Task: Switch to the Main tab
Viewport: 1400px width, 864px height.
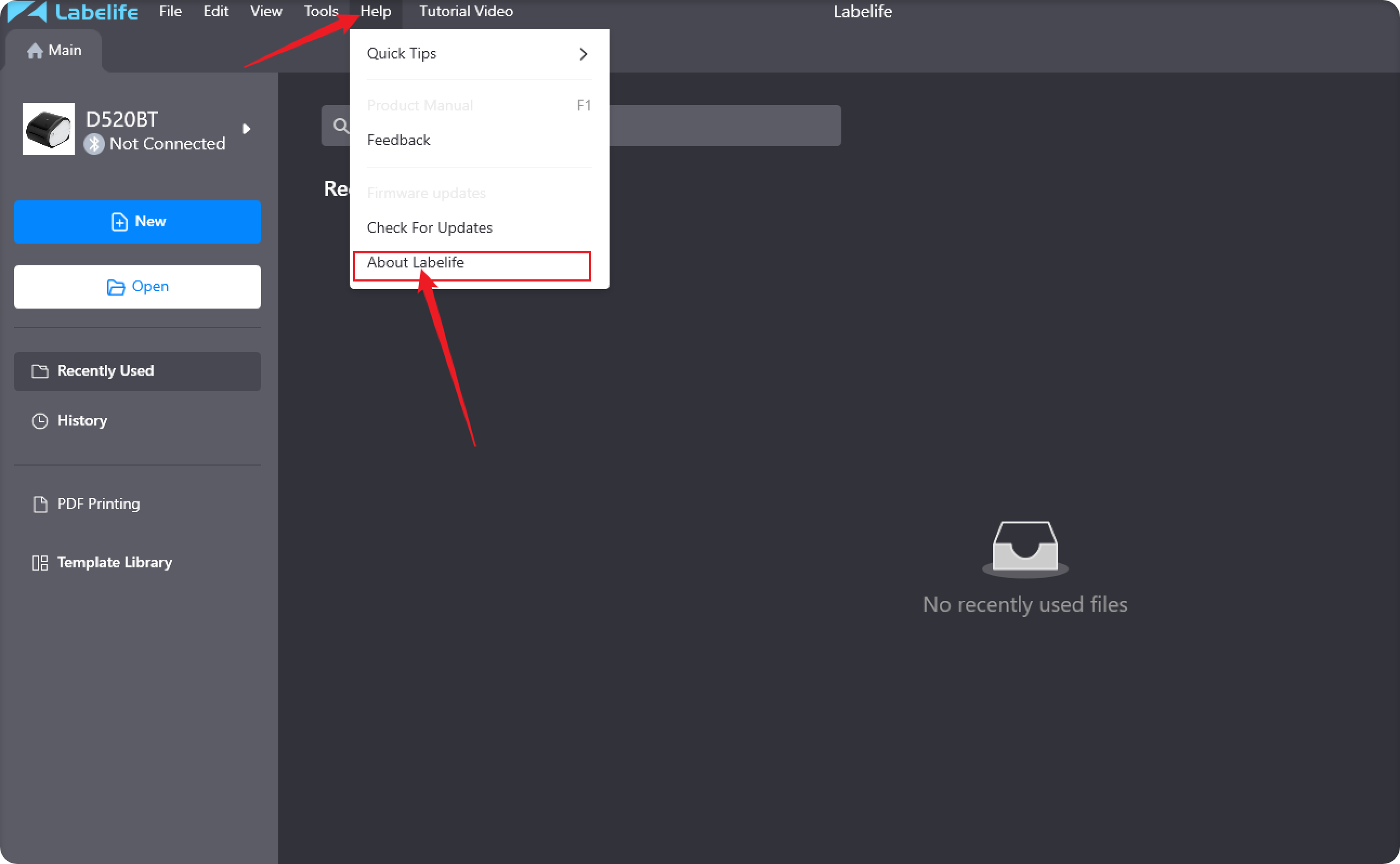Action: pyautogui.click(x=54, y=51)
